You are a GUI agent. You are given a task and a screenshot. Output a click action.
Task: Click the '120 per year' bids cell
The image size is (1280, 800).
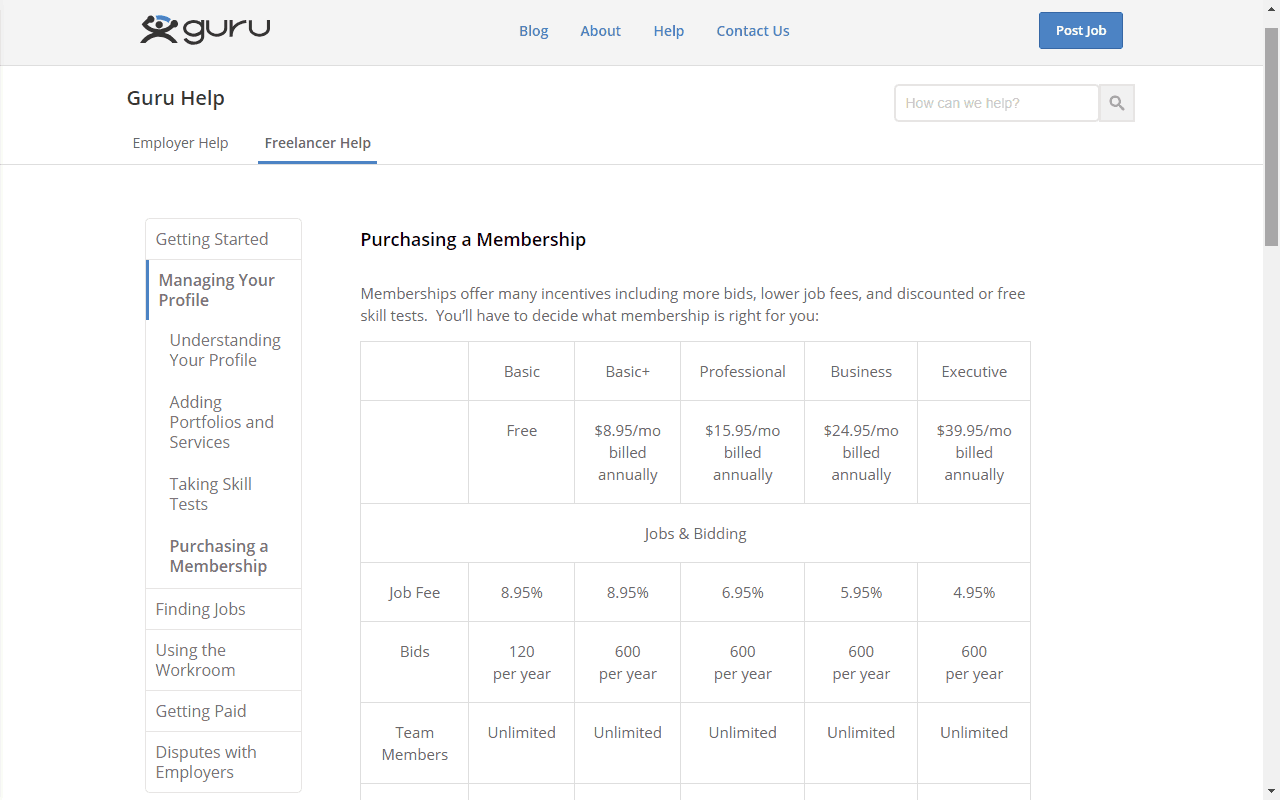[521, 662]
